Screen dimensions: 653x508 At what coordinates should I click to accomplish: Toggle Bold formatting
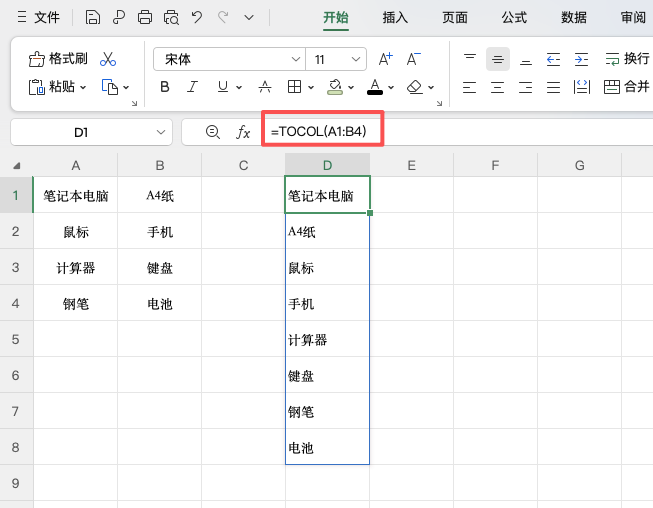point(165,87)
